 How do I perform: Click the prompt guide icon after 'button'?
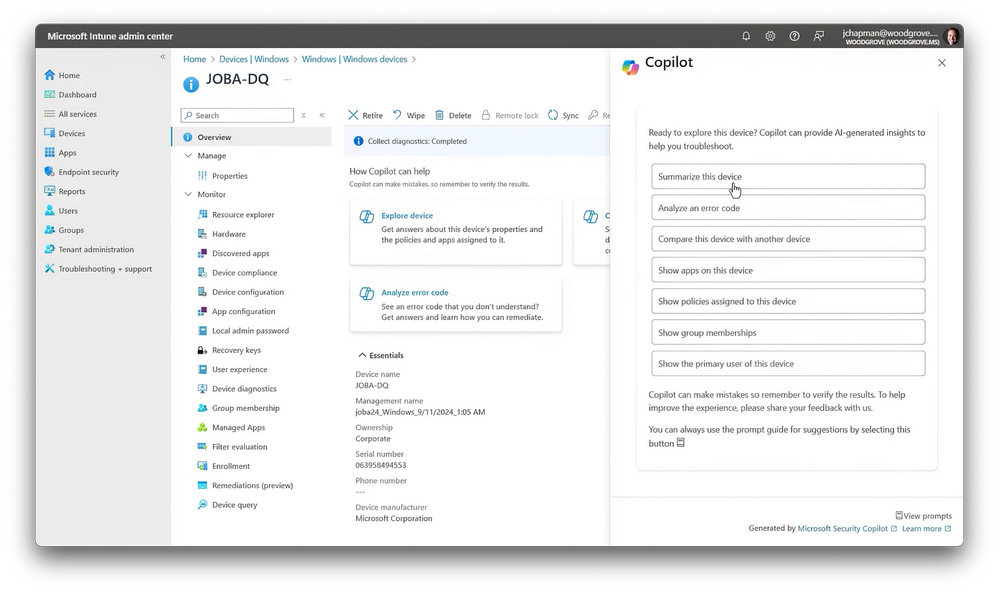coord(680,443)
